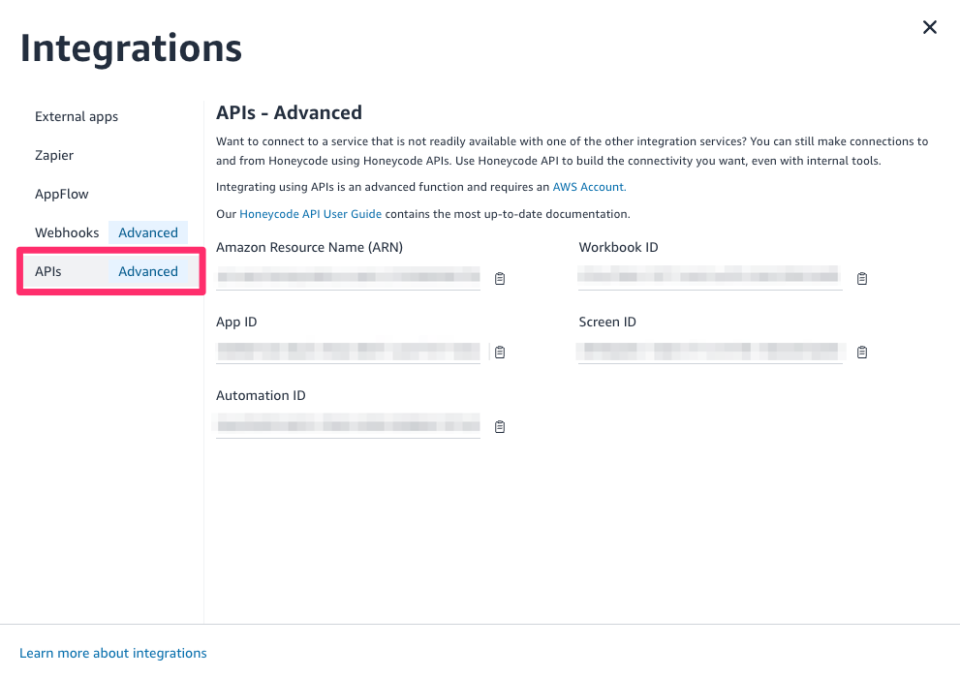Copy the Screen ID via clipboard icon
The width and height of the screenshot is (960, 677).
pyautogui.click(x=862, y=352)
